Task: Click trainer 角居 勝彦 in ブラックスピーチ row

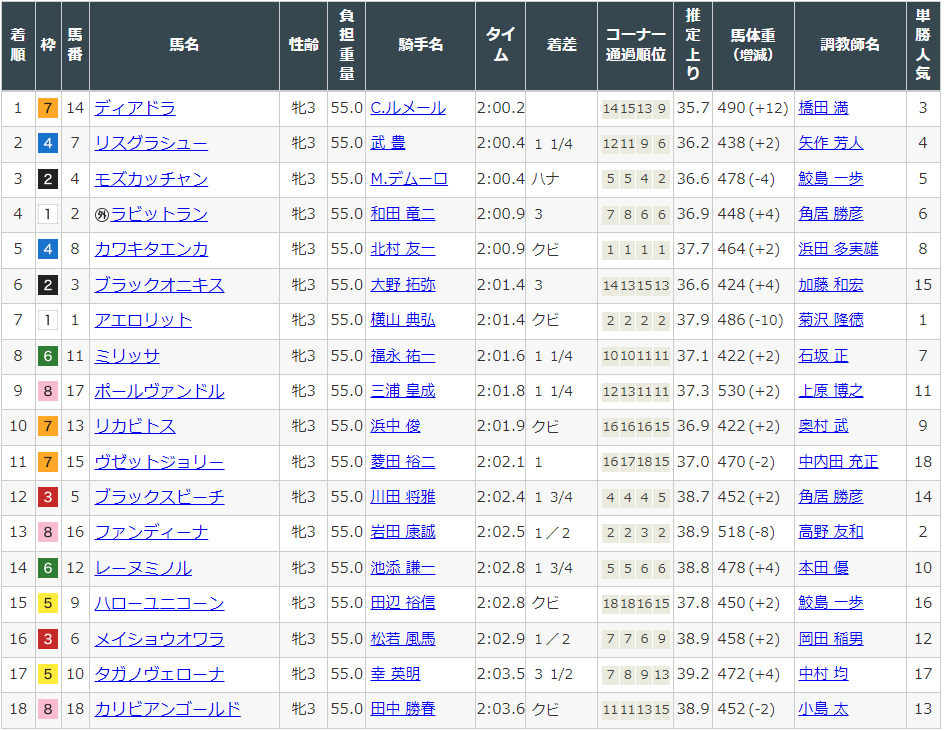Action: pos(831,497)
